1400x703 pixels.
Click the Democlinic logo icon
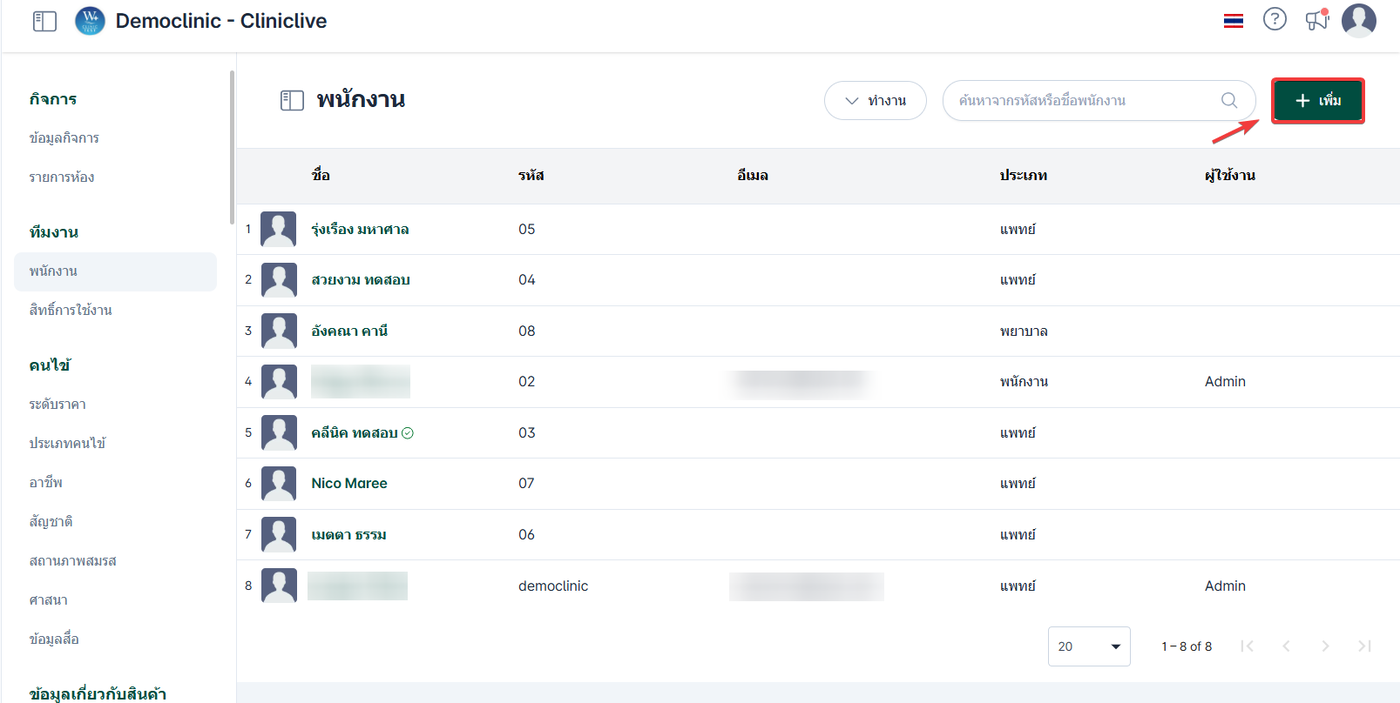[x=90, y=20]
